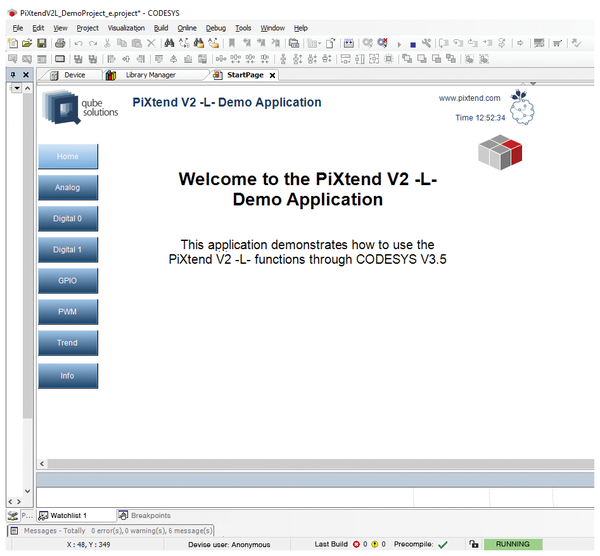Close the StartPage tab

[272, 76]
